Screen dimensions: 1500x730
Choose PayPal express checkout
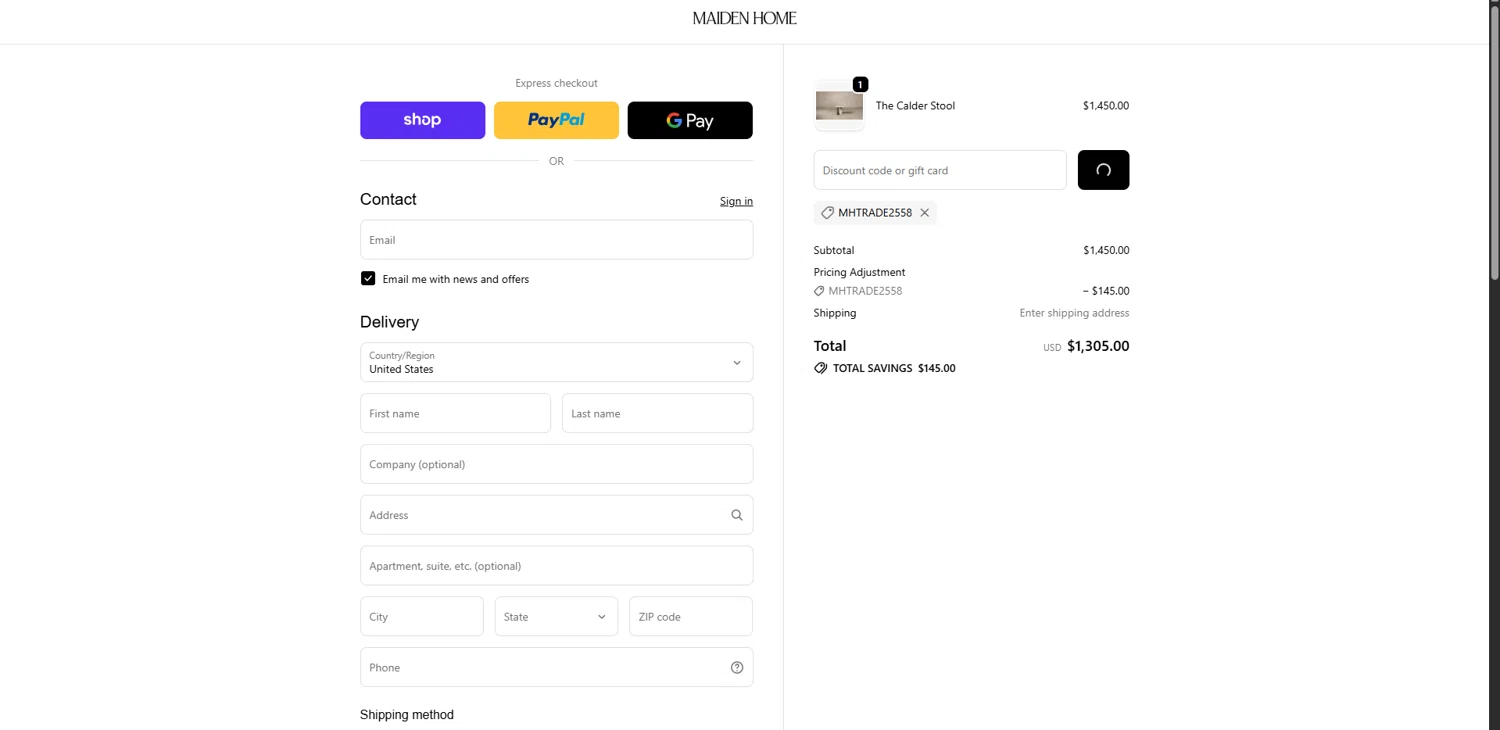click(x=556, y=120)
